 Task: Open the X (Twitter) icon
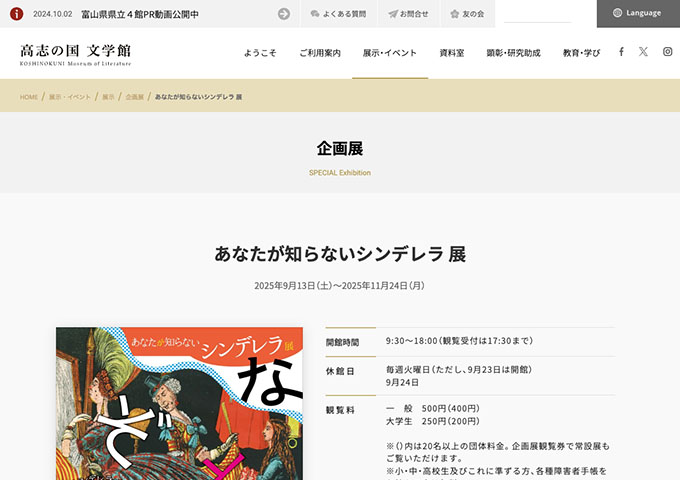point(643,52)
